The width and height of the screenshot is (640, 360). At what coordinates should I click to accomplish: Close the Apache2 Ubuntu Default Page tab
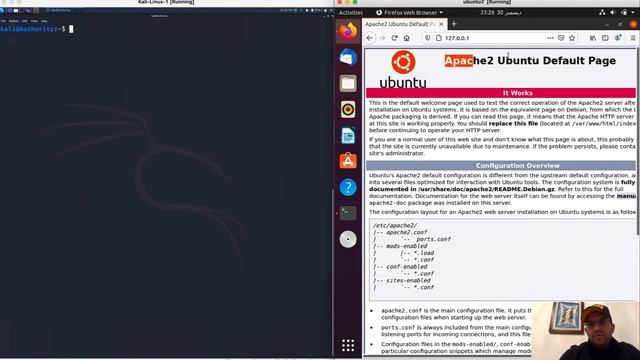pyautogui.click(x=441, y=24)
